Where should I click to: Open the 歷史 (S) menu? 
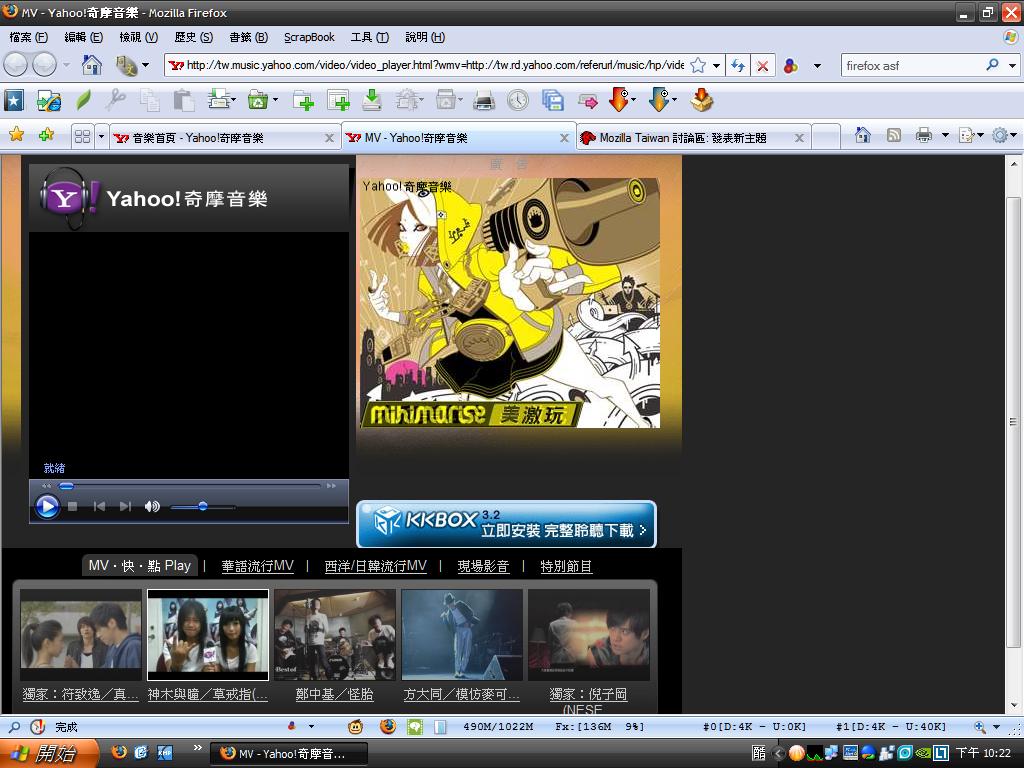[193, 37]
